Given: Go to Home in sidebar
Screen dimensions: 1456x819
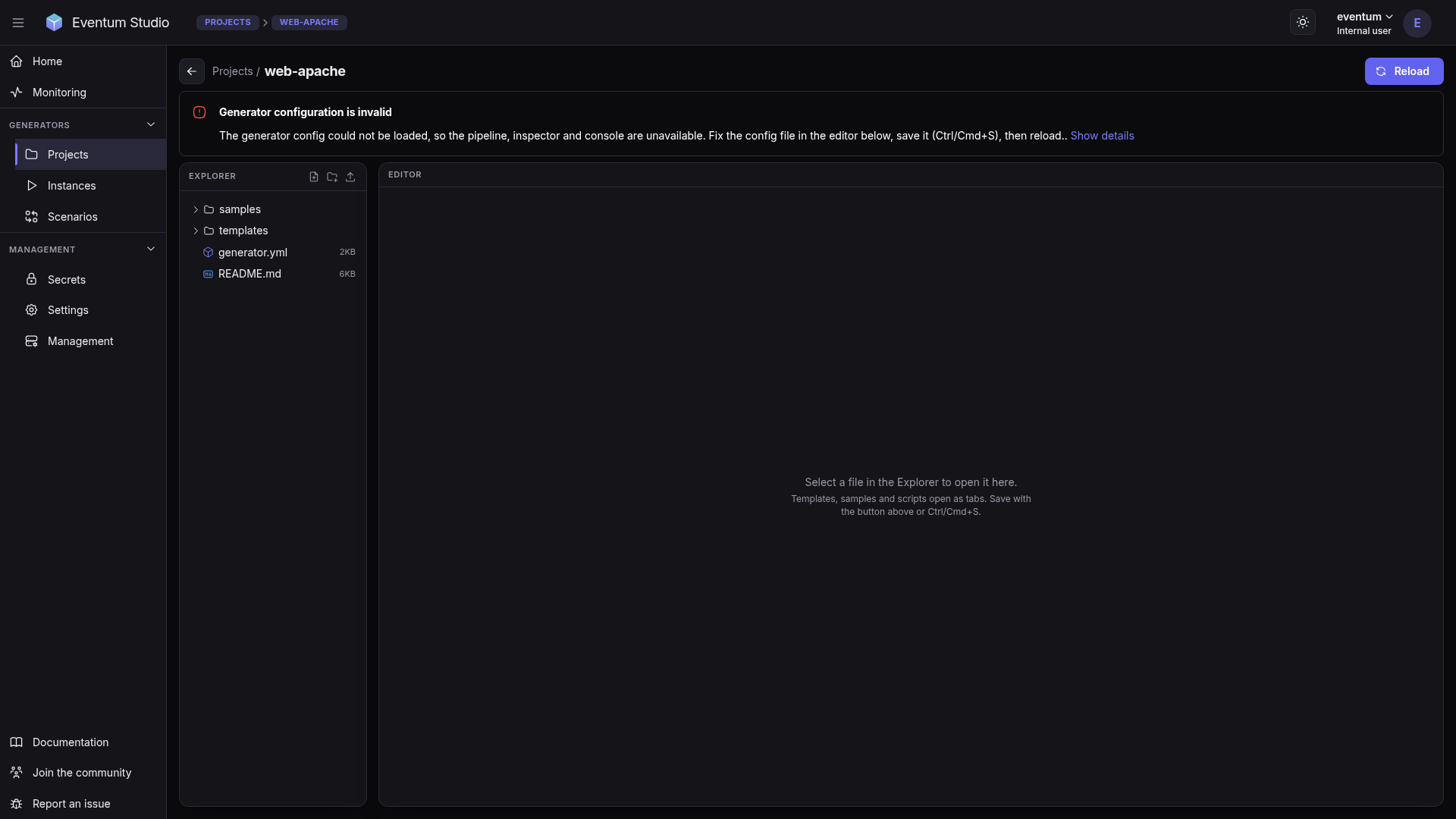Looking at the screenshot, I should coord(83,61).
